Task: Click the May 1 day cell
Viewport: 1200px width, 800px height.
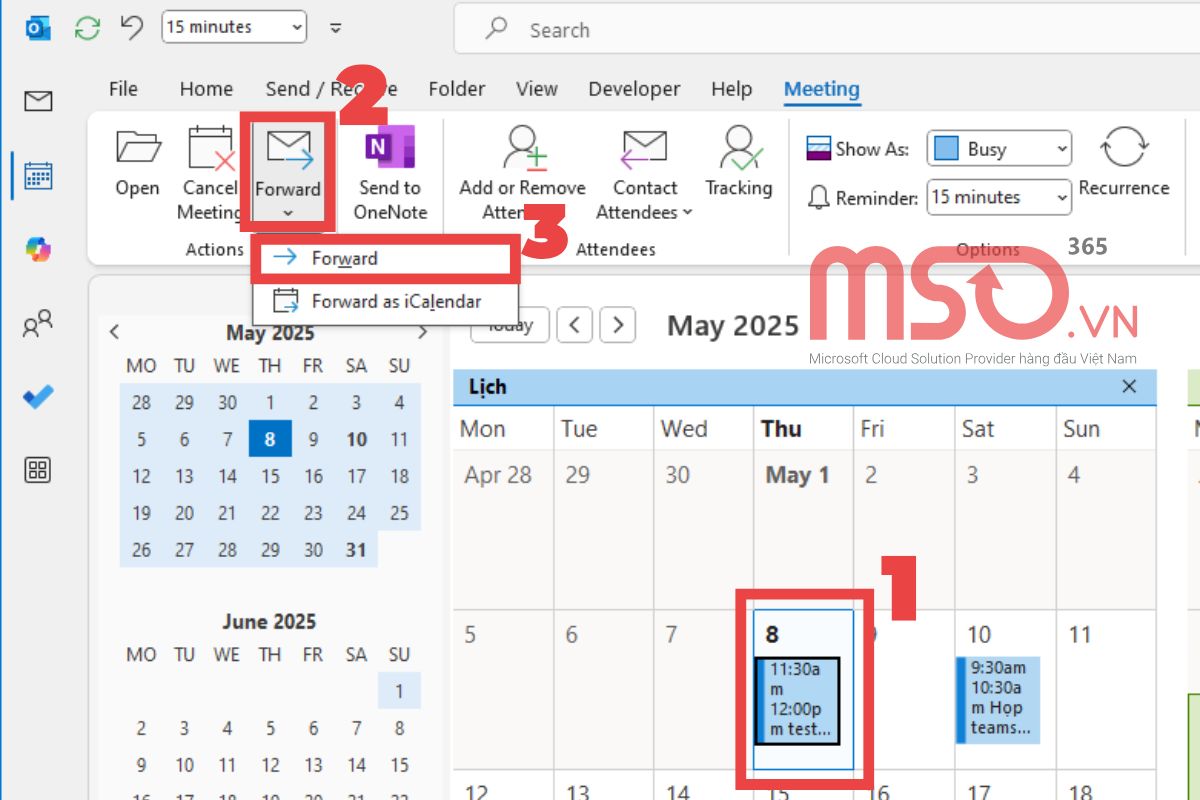Action: [x=803, y=530]
